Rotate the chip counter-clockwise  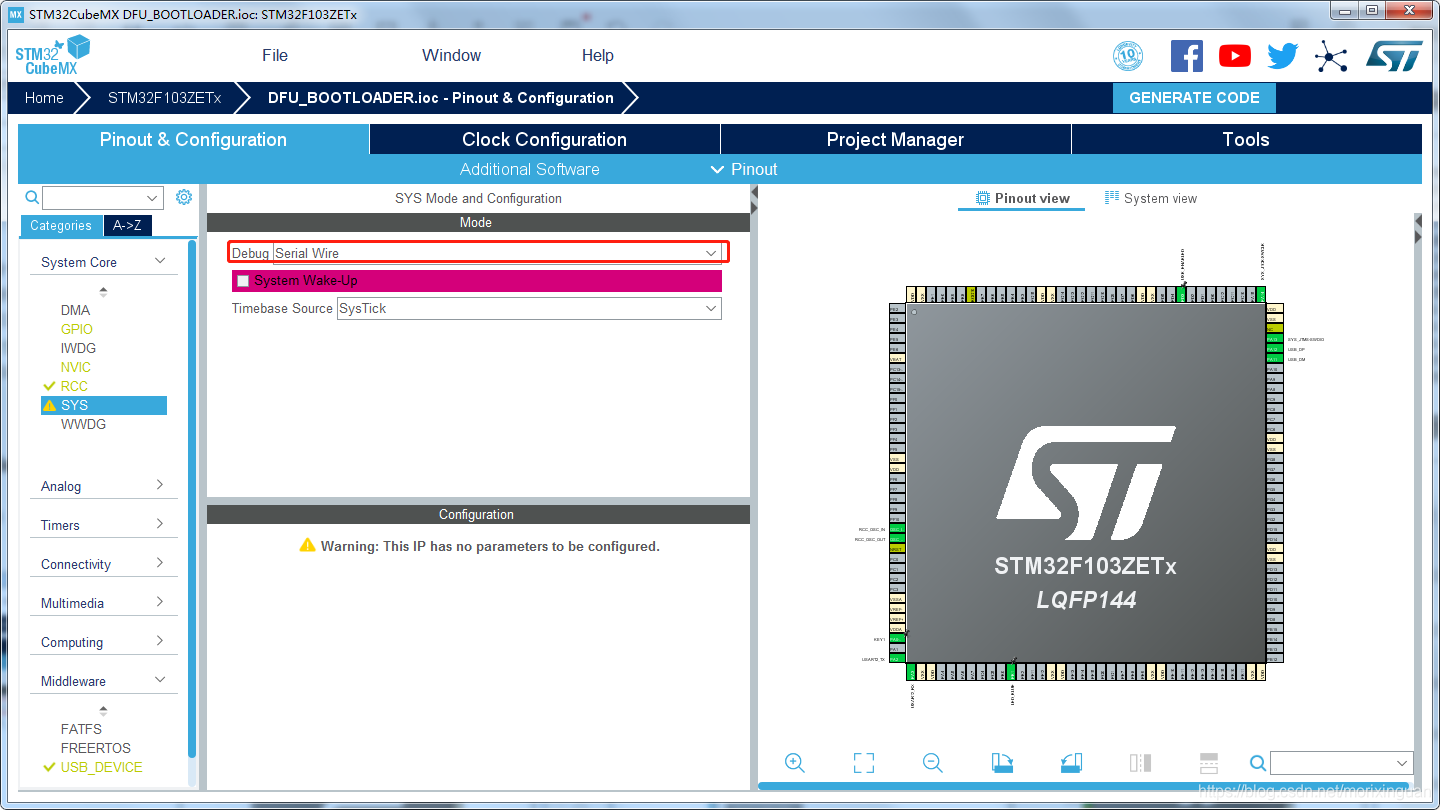pyautogui.click(x=1071, y=763)
